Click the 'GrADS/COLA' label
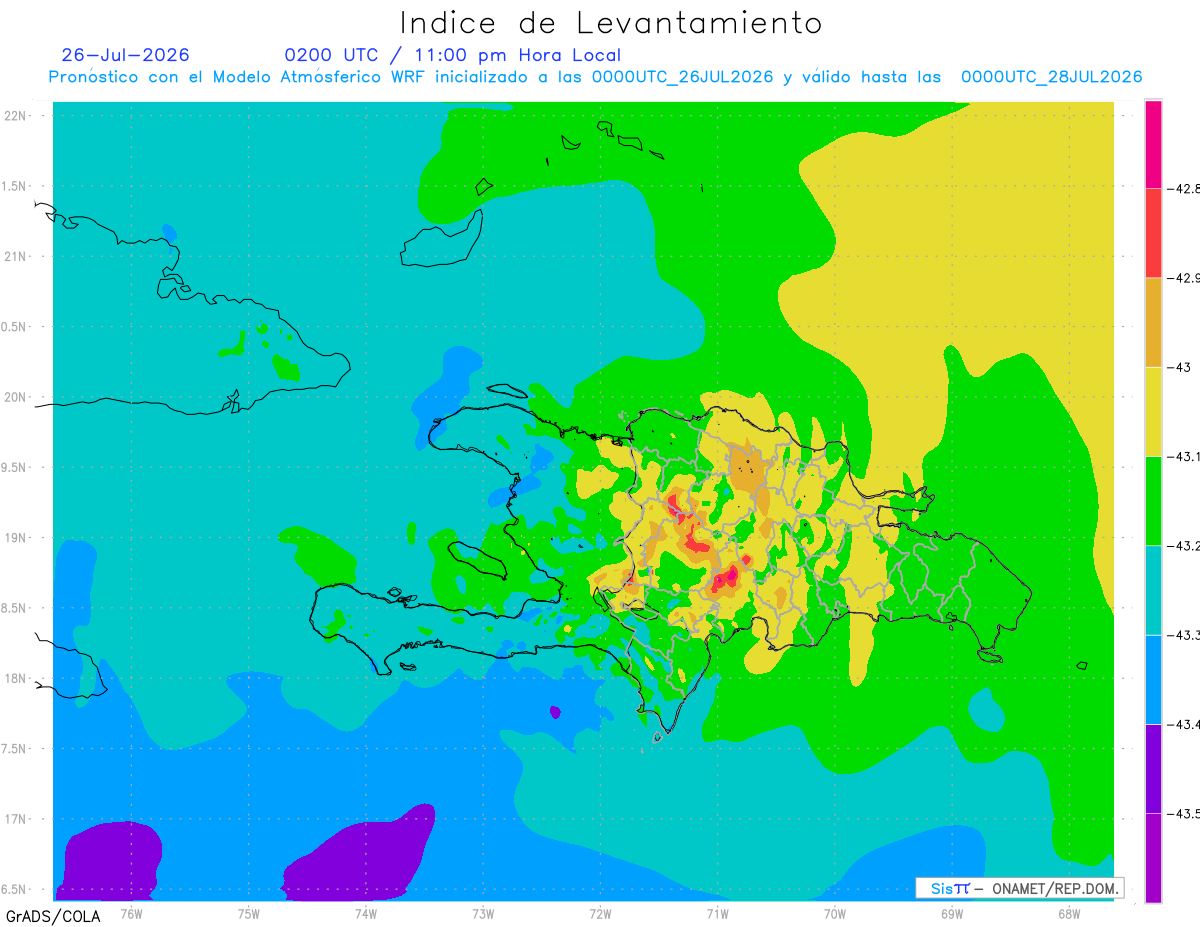The width and height of the screenshot is (1200, 927). tap(53, 916)
